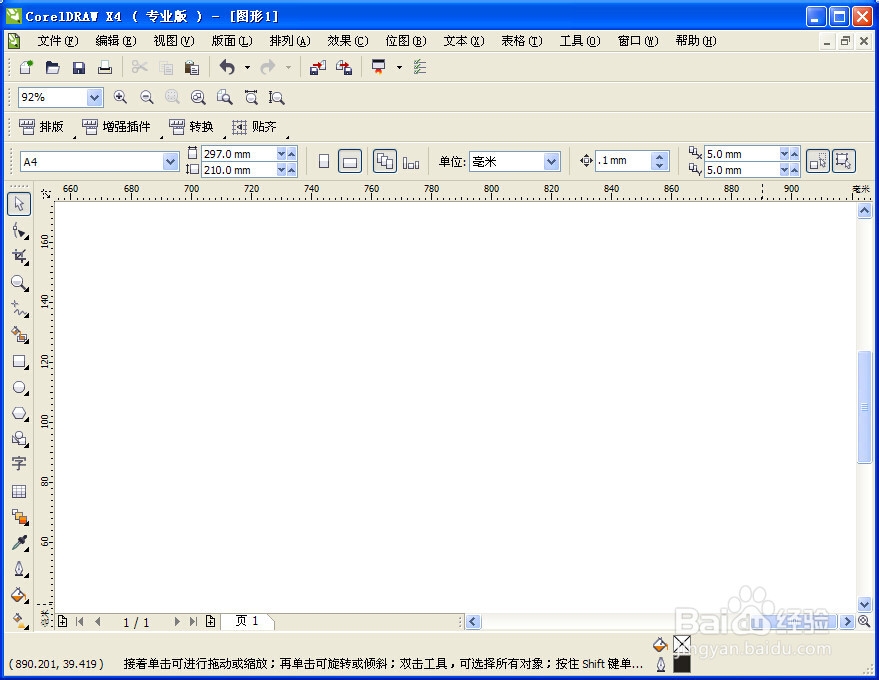The width and height of the screenshot is (879, 680).
Task: Save the document
Action: point(78,68)
